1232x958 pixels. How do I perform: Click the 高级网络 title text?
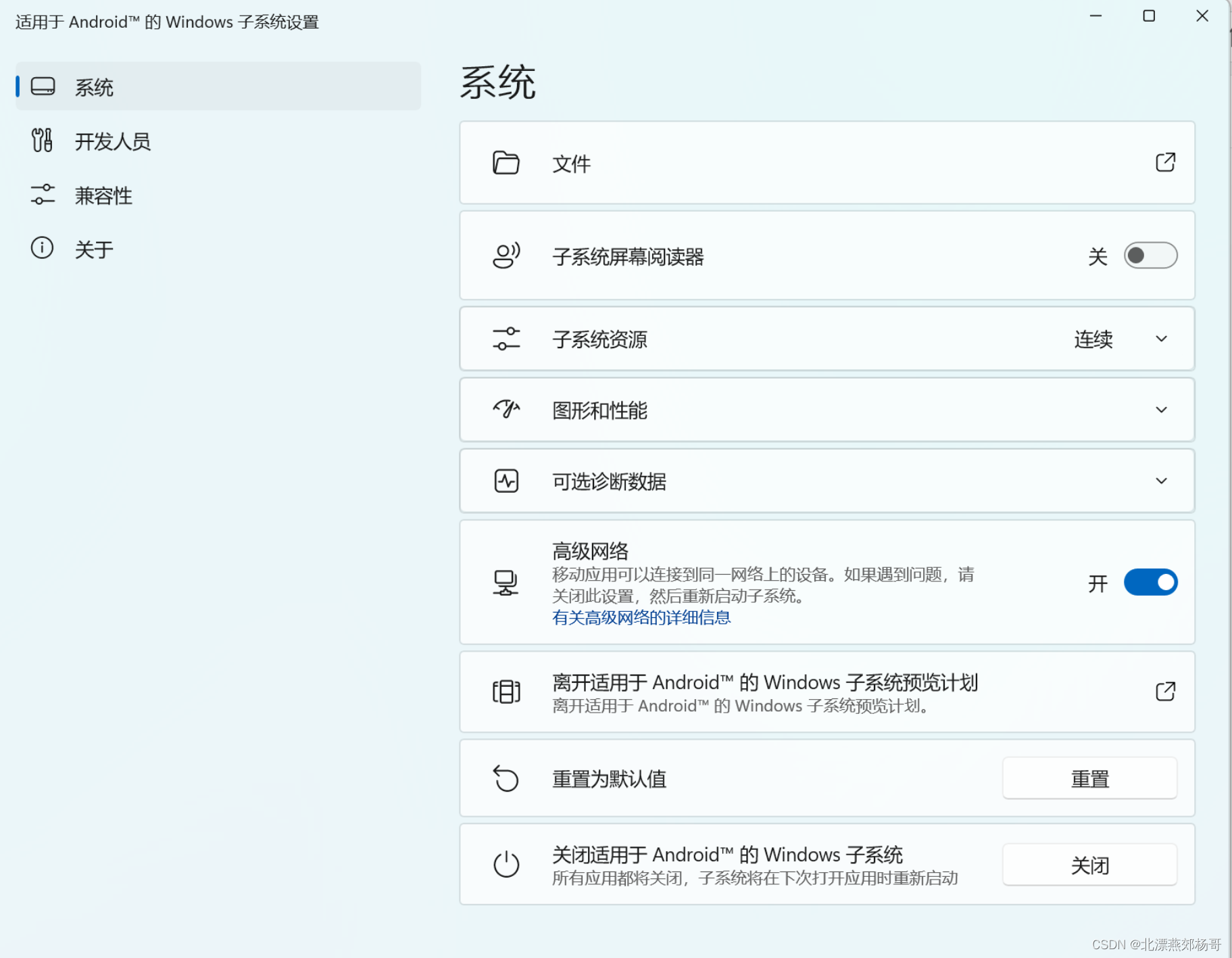(x=591, y=551)
